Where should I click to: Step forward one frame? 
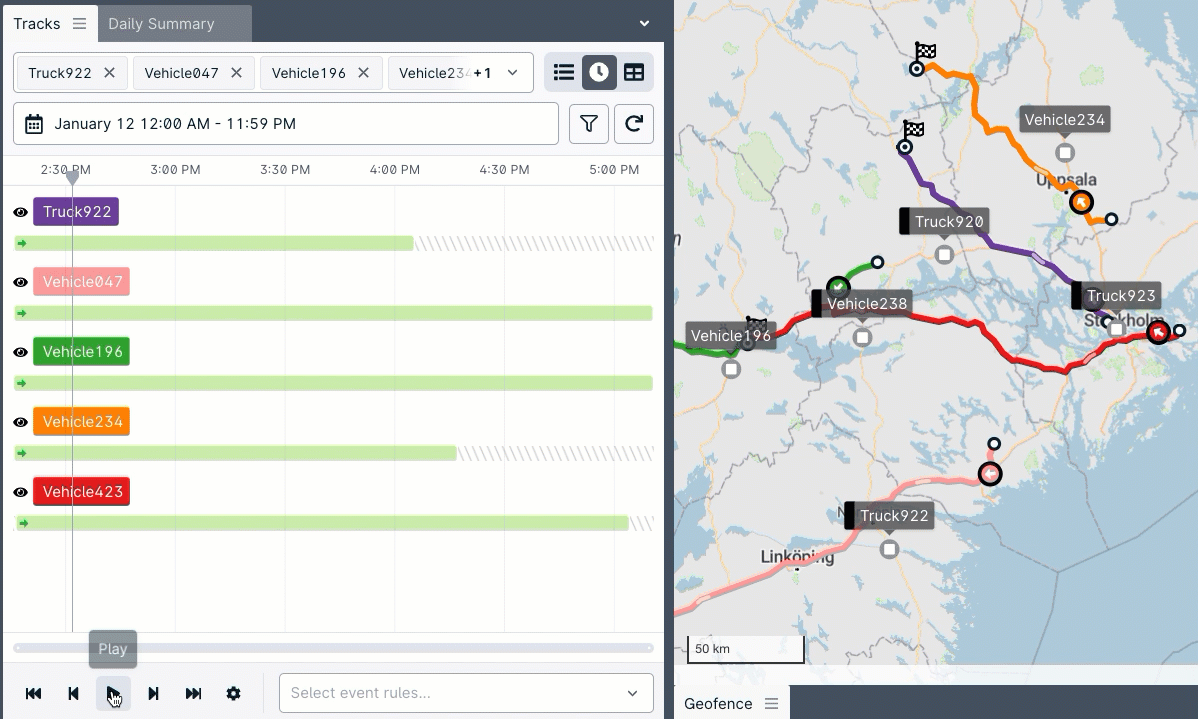coord(153,693)
